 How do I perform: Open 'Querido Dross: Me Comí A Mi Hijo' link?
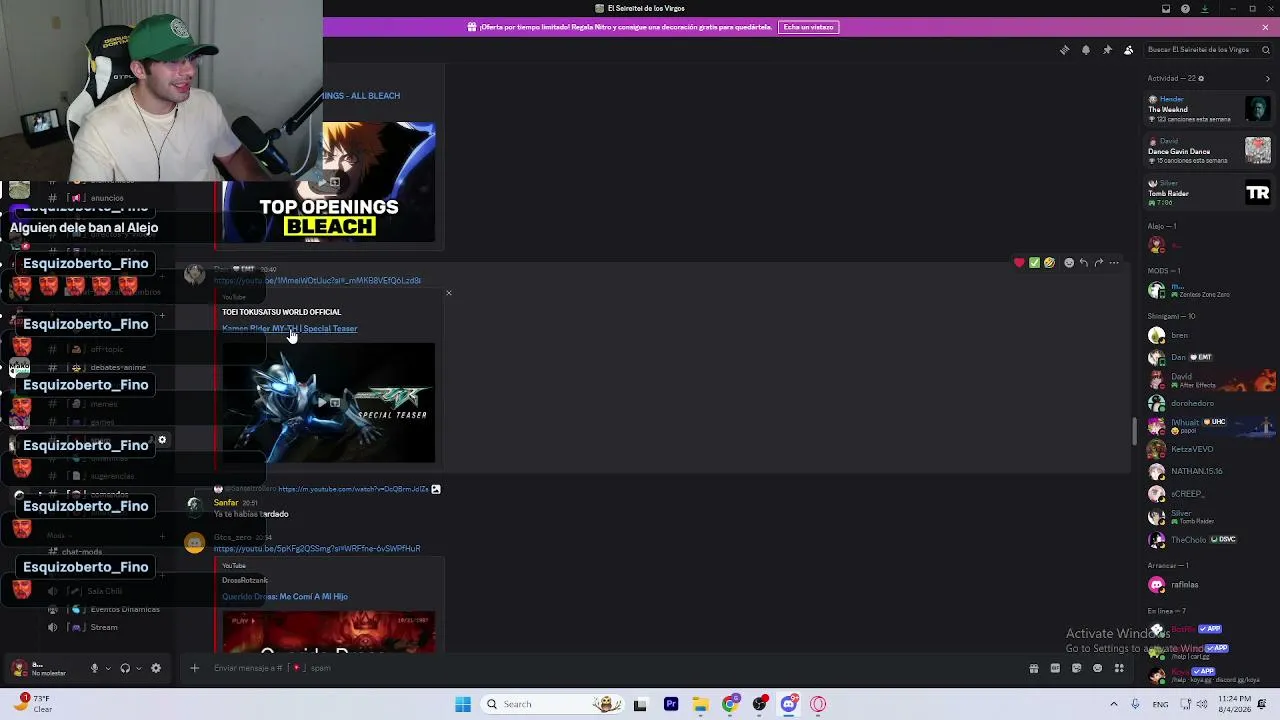point(285,596)
